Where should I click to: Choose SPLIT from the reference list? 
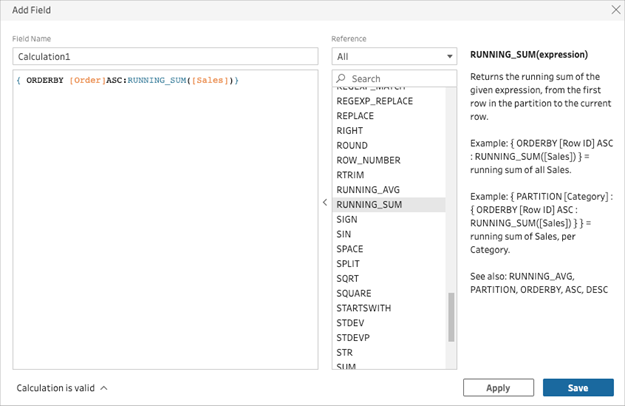tap(389, 264)
